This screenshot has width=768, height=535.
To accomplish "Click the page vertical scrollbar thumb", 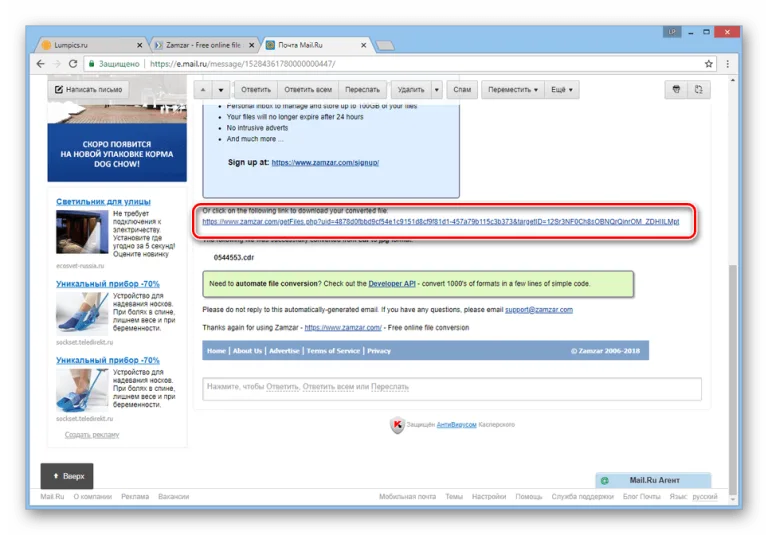I will [732, 379].
